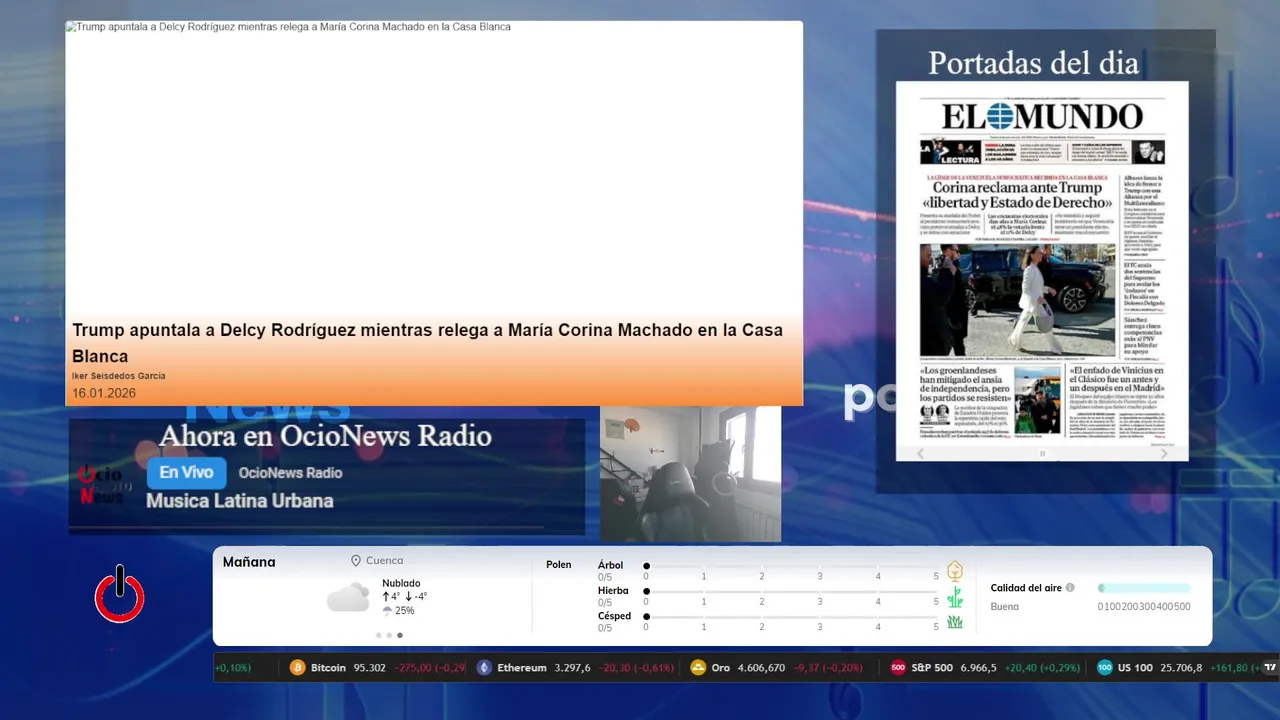Click the En Vivo live button
The image size is (1280, 720).
pyautogui.click(x=186, y=472)
